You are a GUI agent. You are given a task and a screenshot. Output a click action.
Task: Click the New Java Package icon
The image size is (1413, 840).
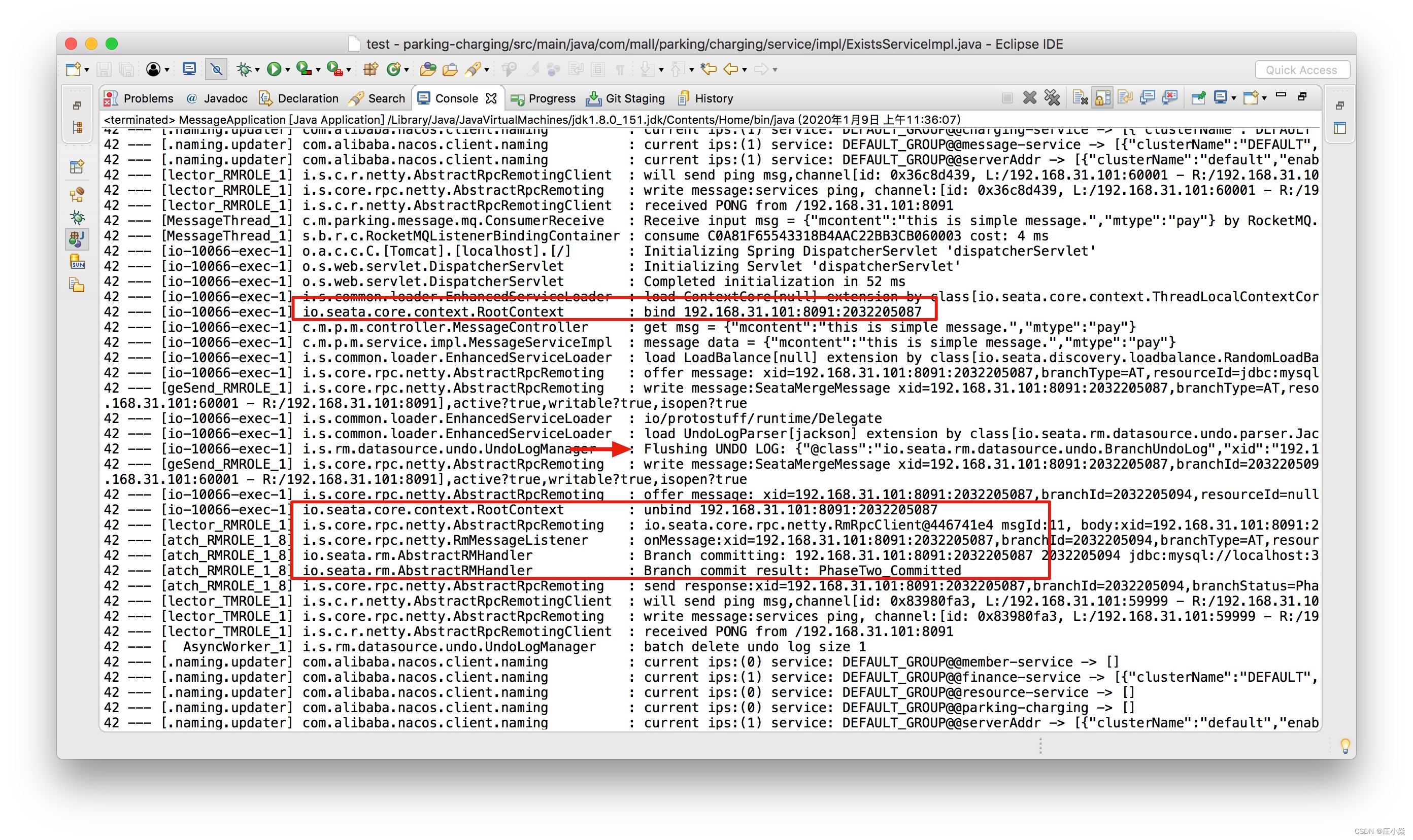pyautogui.click(x=371, y=69)
